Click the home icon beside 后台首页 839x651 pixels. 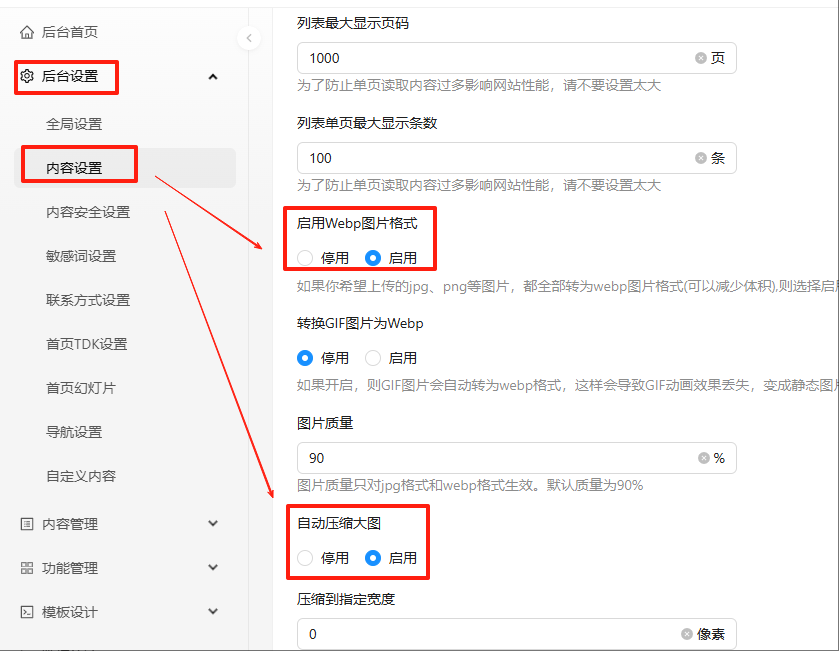point(27,32)
